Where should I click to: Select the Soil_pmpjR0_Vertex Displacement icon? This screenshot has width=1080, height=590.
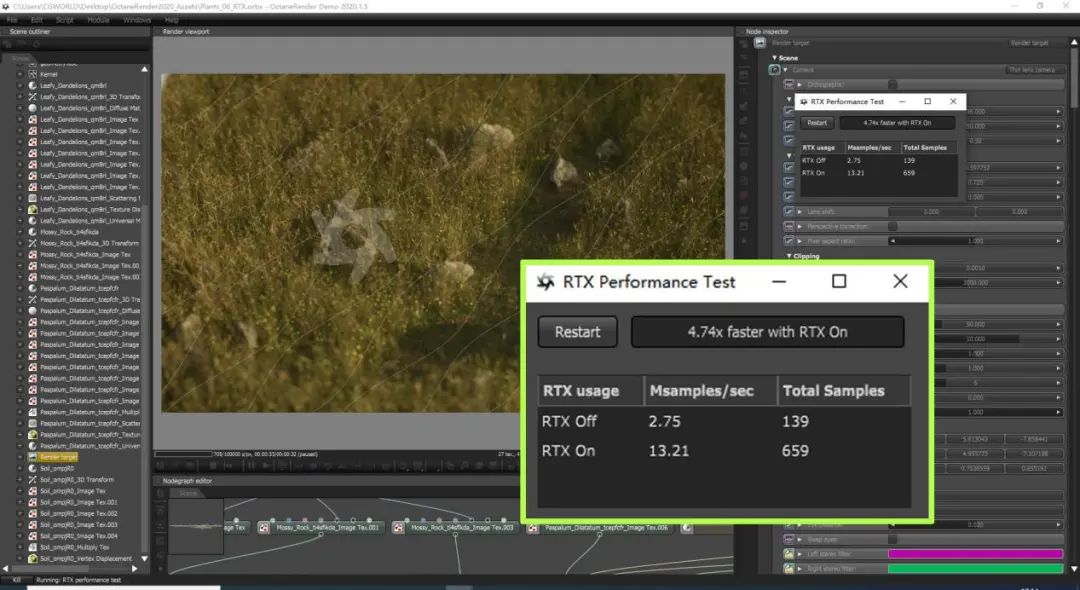32,558
